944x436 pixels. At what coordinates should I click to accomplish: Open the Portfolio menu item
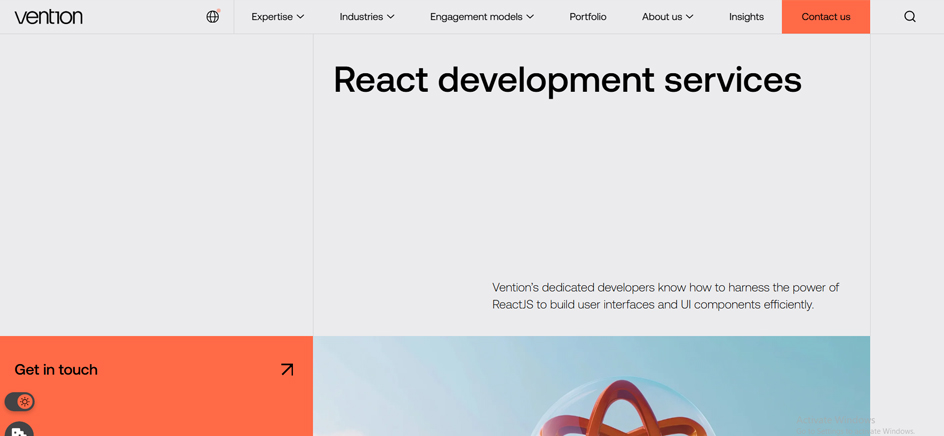coord(588,17)
